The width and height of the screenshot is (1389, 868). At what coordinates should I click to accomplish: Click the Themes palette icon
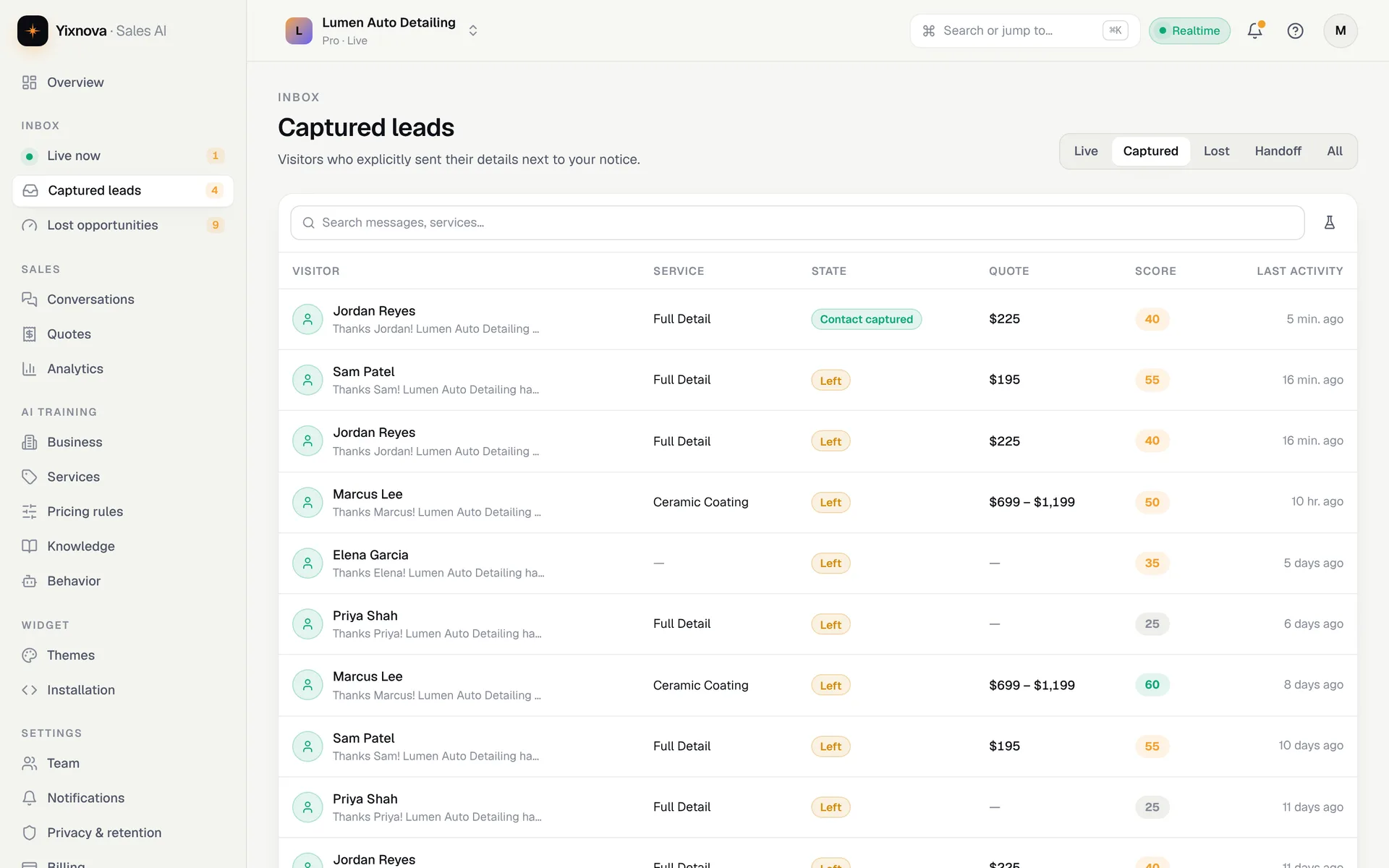pos(29,655)
